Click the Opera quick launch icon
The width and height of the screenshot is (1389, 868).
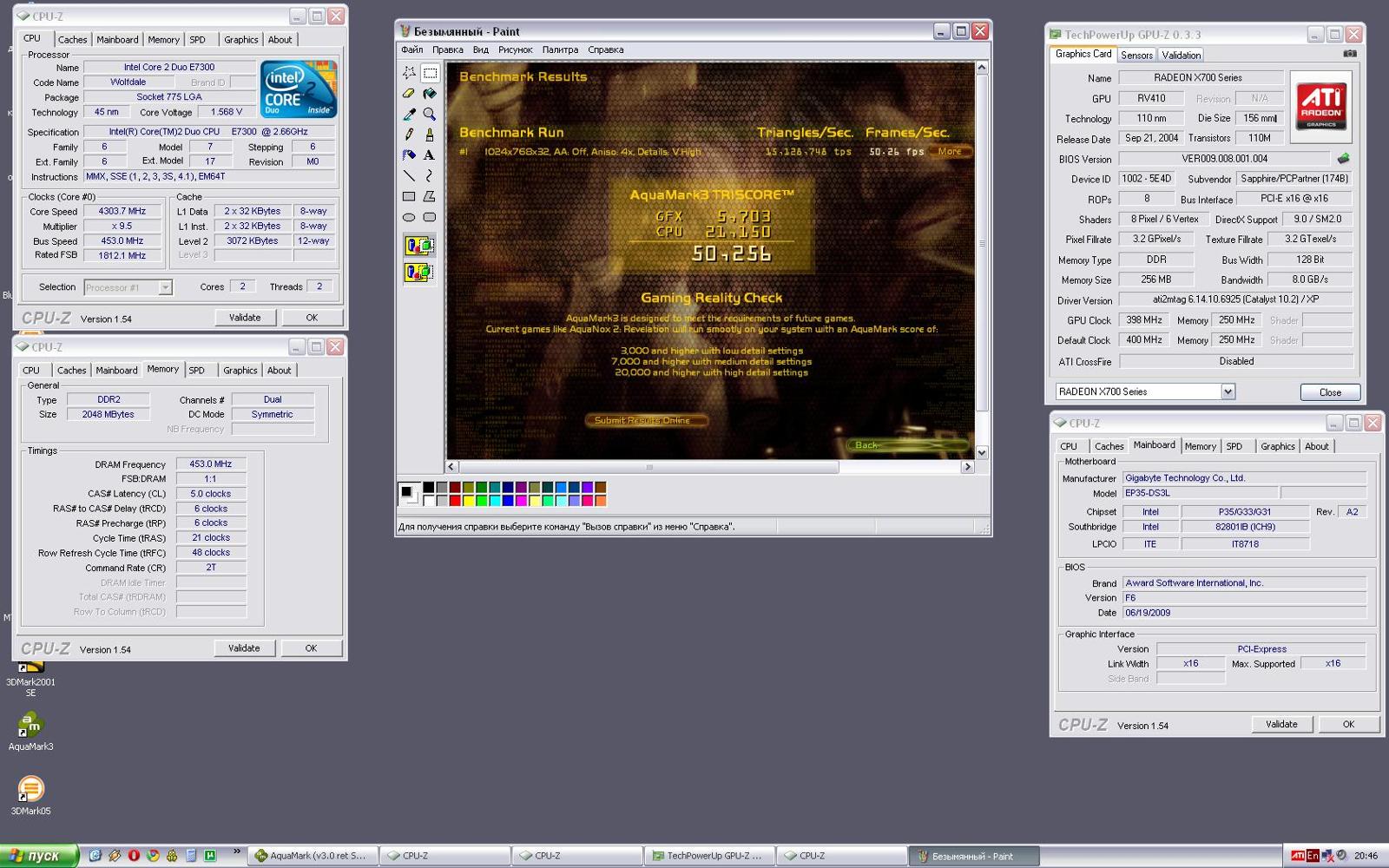click(x=134, y=855)
